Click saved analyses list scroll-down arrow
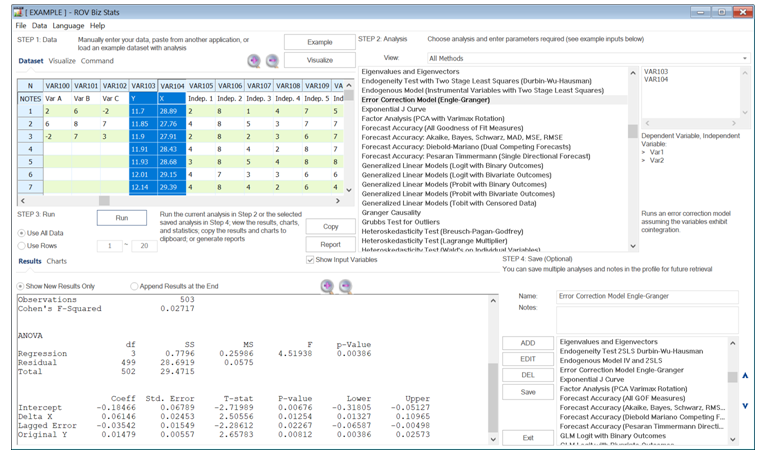 (733, 439)
